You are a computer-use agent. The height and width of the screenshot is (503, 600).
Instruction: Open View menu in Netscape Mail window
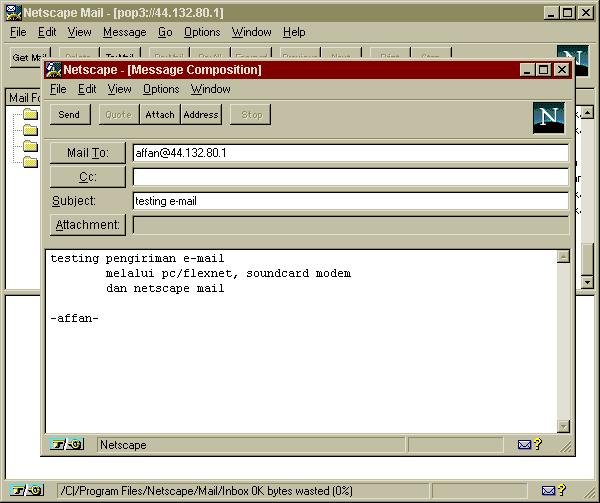click(x=80, y=32)
